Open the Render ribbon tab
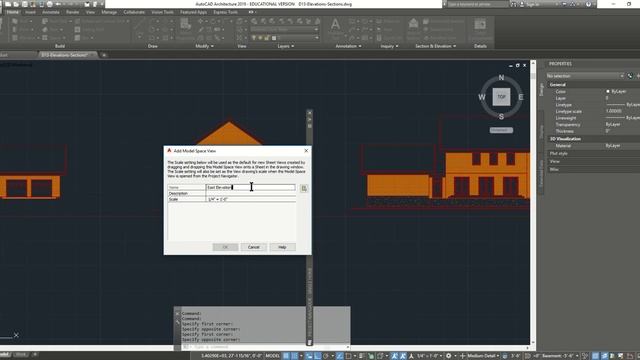Viewport: 640px width, 360px height. click(73, 12)
